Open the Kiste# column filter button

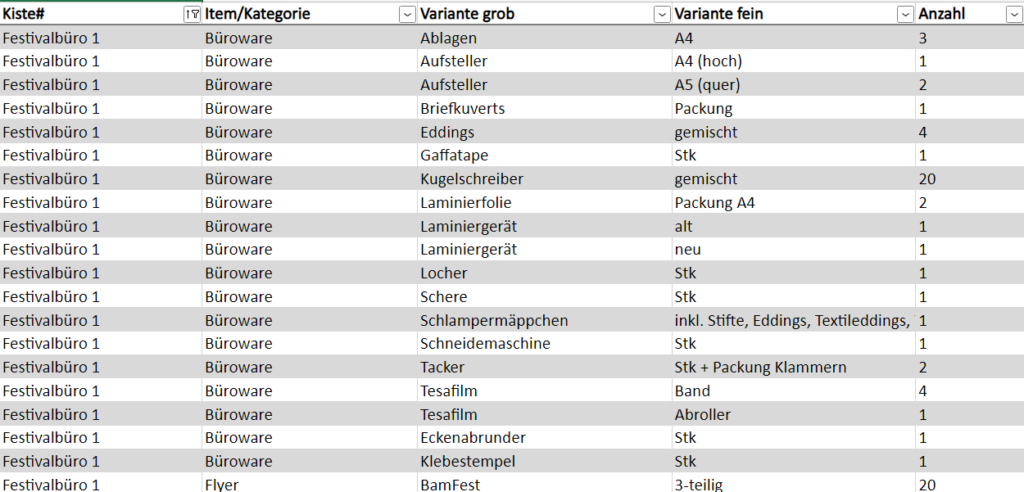pos(193,14)
